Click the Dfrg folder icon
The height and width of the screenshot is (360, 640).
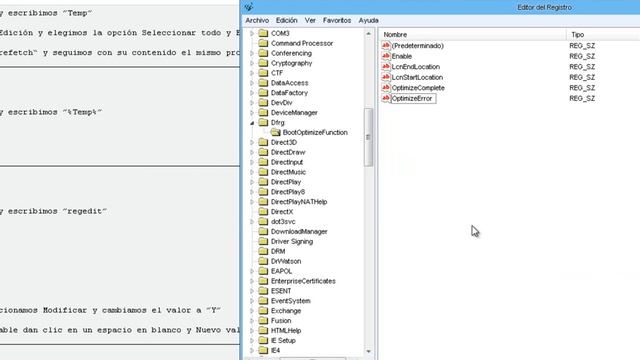click(263, 122)
